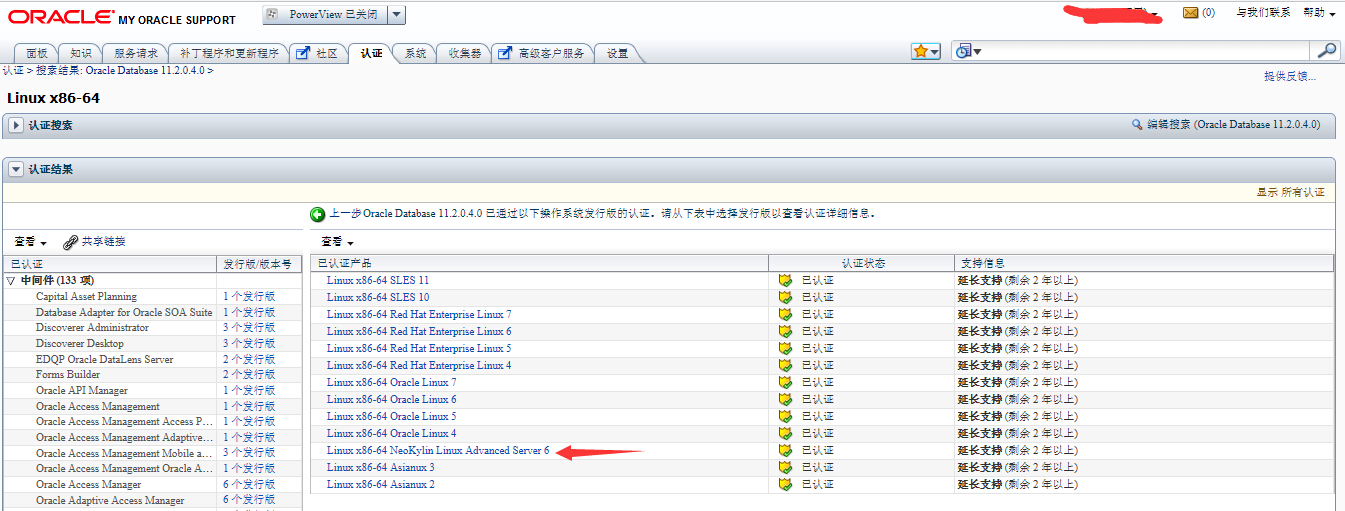Switch to the 知识 tab
Image resolution: width=1345 pixels, height=511 pixels.
click(x=81, y=53)
